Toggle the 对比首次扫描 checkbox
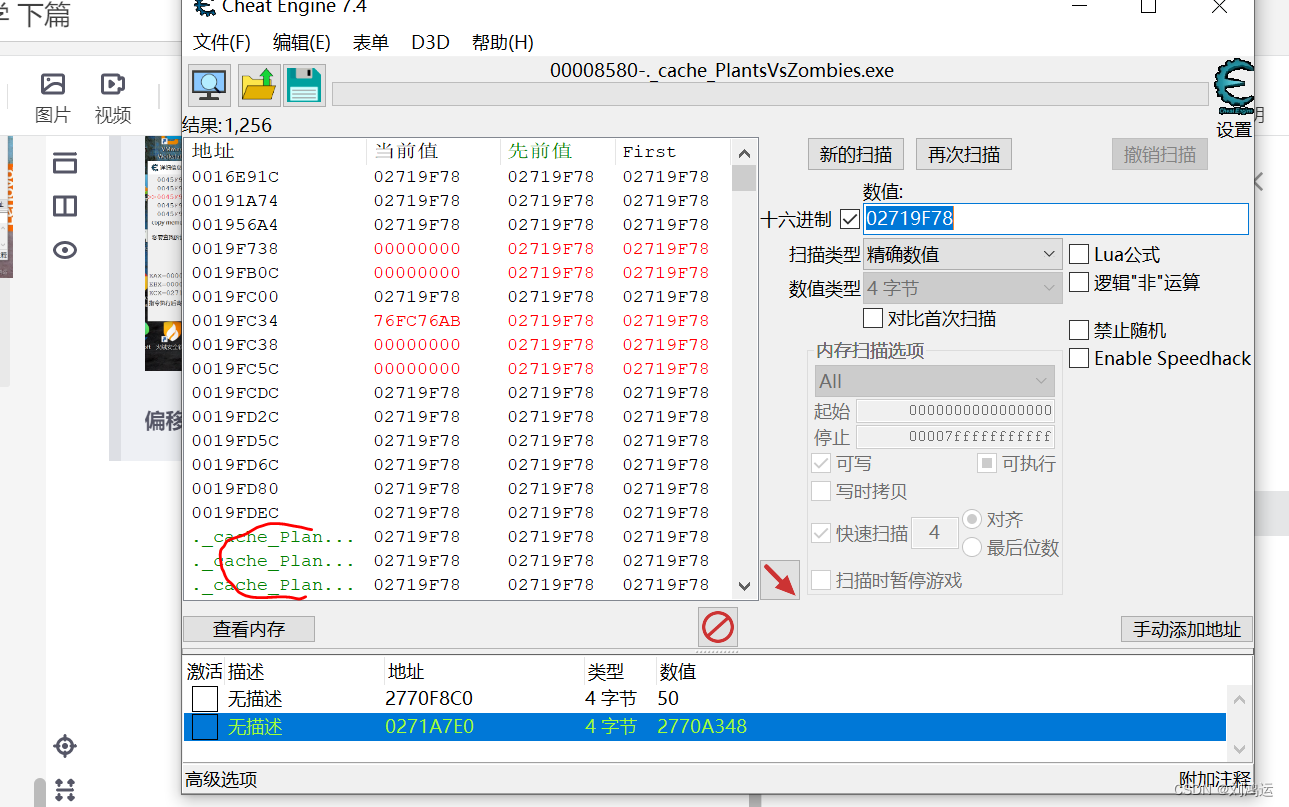 pos(872,318)
